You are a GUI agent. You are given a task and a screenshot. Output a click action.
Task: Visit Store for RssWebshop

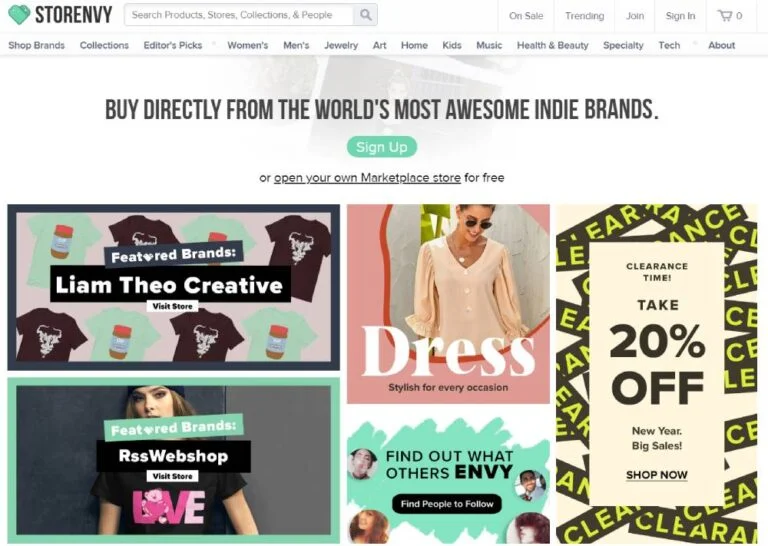172,476
